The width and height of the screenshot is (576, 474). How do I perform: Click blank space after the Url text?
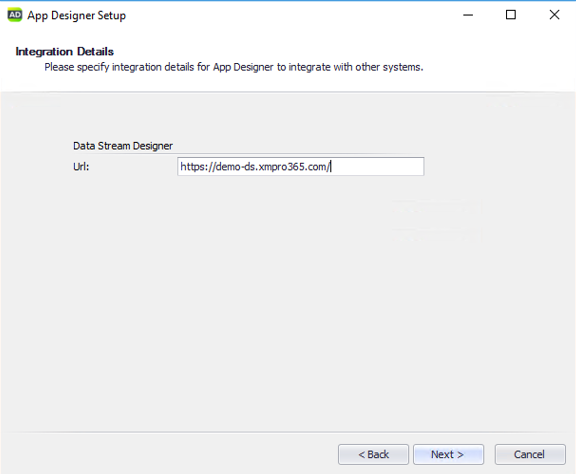click(378, 166)
